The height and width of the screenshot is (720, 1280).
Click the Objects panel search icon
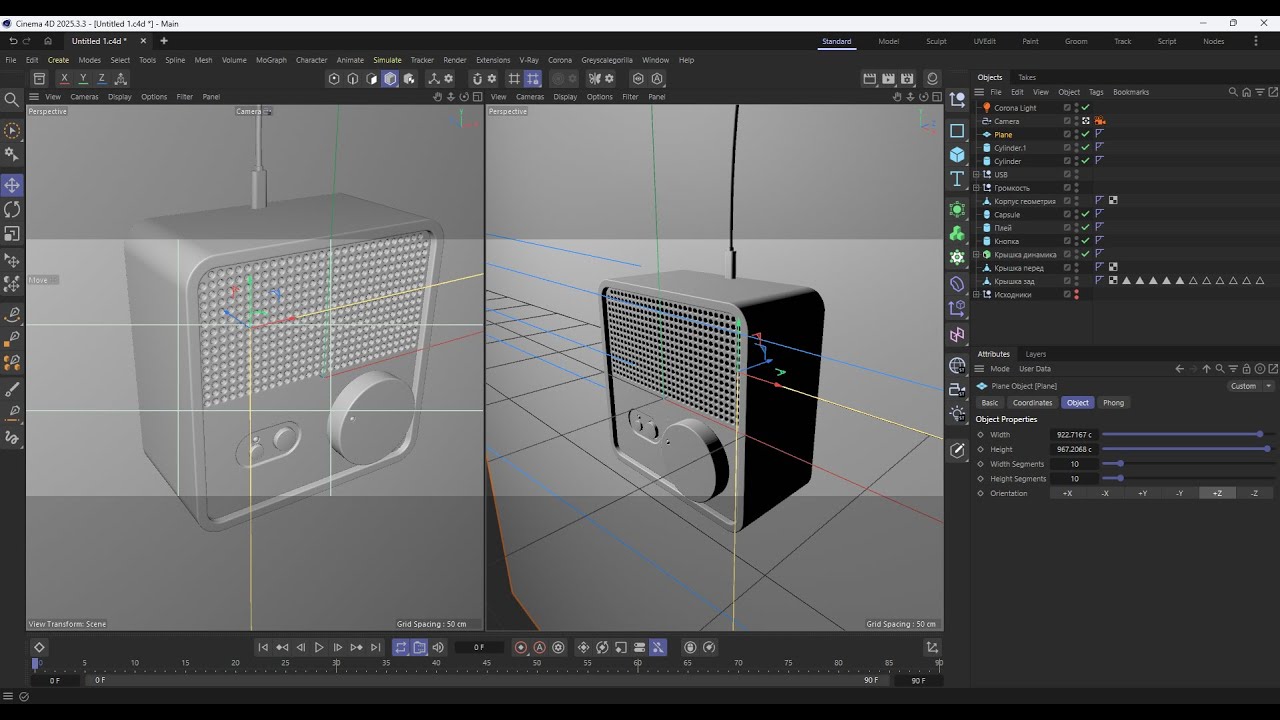[1233, 92]
